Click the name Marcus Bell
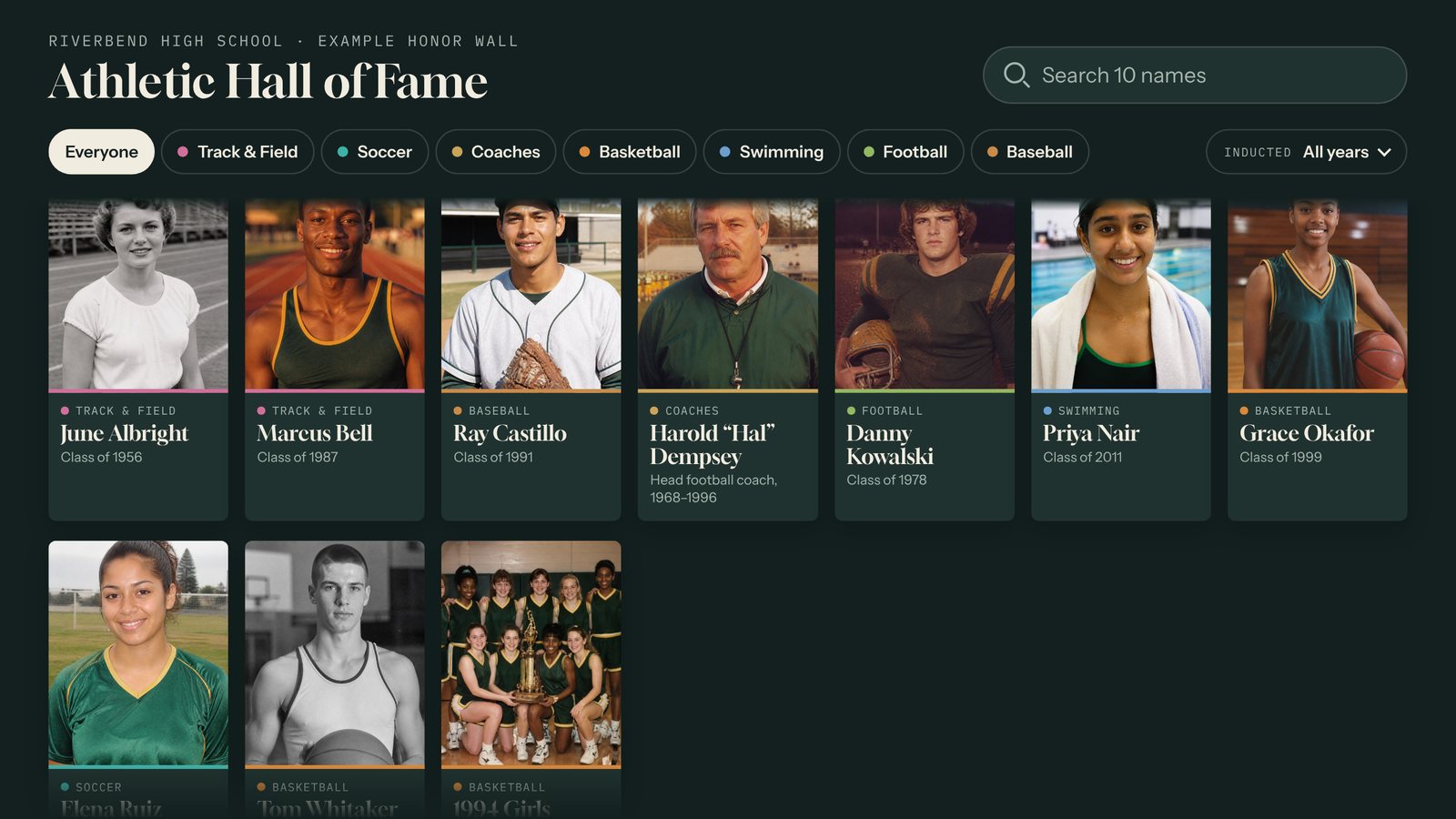The width and height of the screenshot is (1456, 819). (x=315, y=433)
